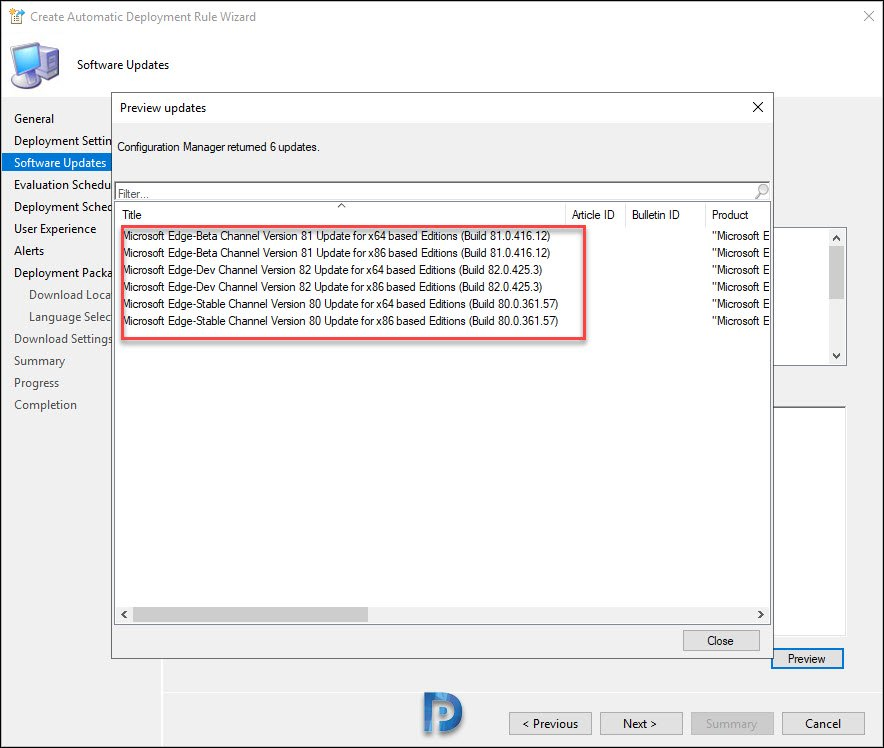Sort by the Title column header
884x748 pixels.
pos(341,215)
